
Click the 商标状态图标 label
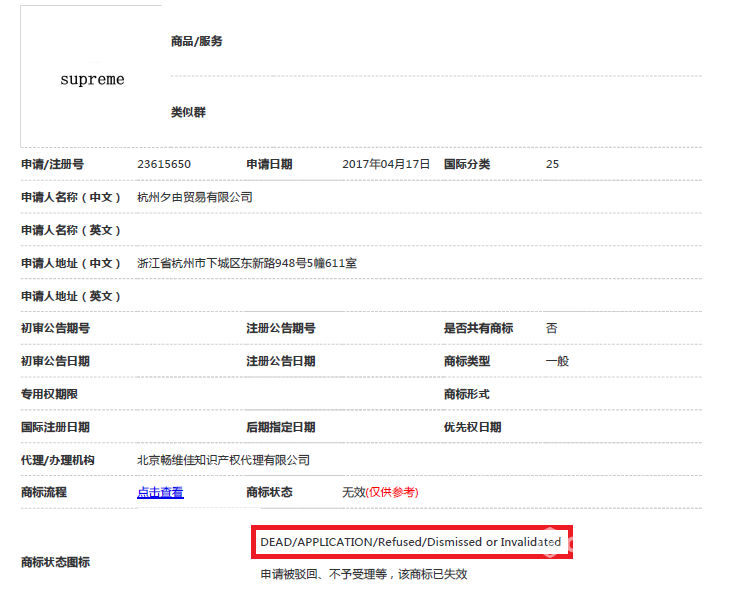[55, 562]
